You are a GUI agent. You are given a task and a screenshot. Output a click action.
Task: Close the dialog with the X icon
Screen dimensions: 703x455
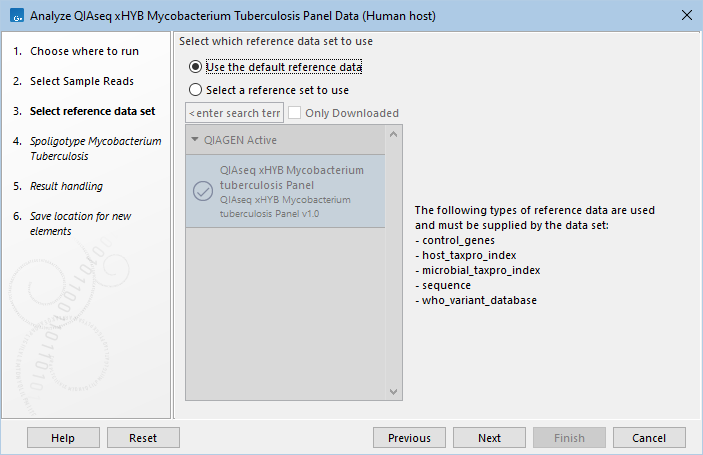(x=686, y=16)
